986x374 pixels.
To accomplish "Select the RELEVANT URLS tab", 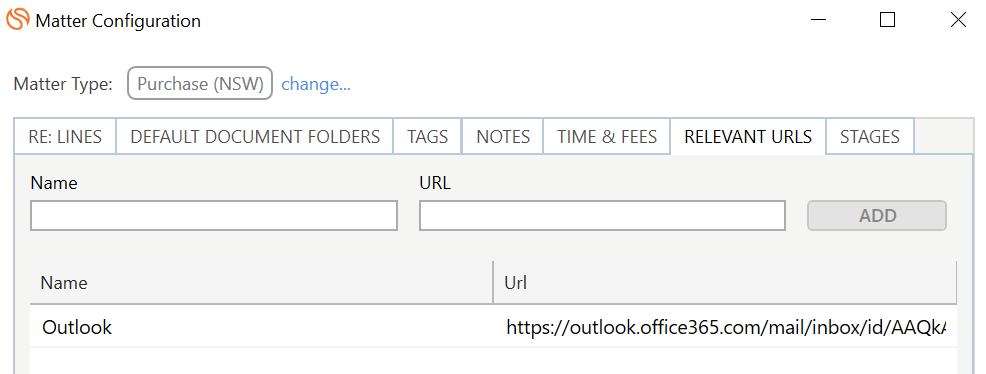I will click(748, 136).
